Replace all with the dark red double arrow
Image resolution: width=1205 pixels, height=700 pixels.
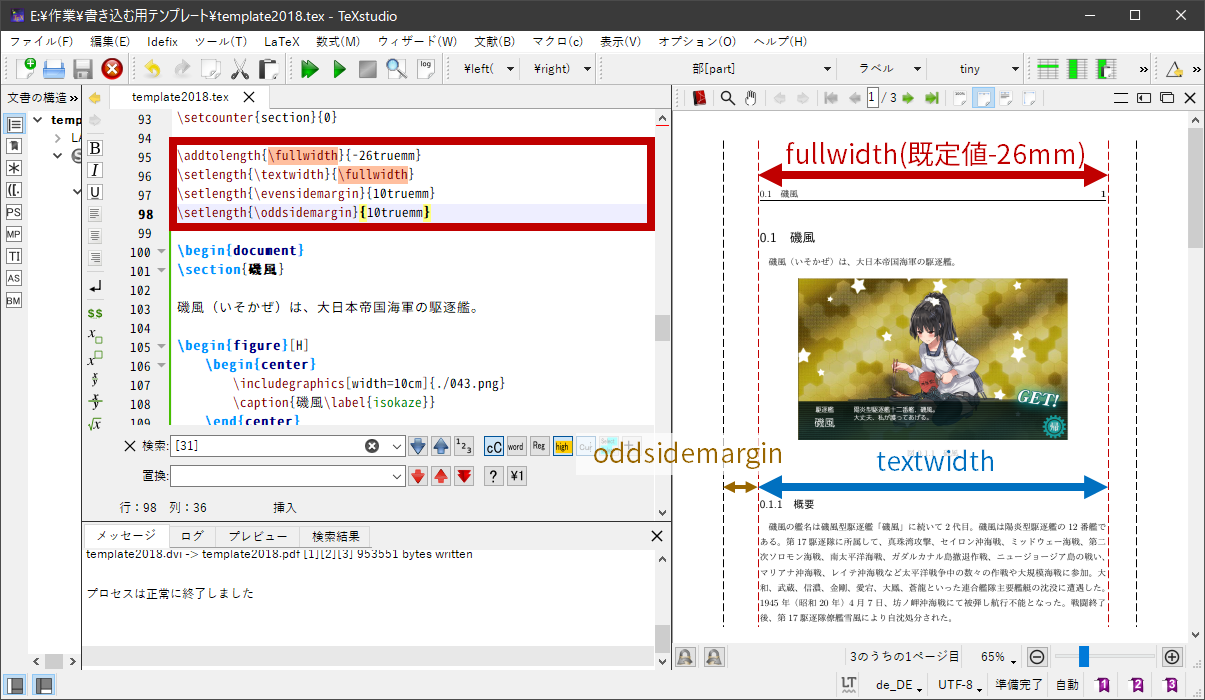(x=464, y=476)
